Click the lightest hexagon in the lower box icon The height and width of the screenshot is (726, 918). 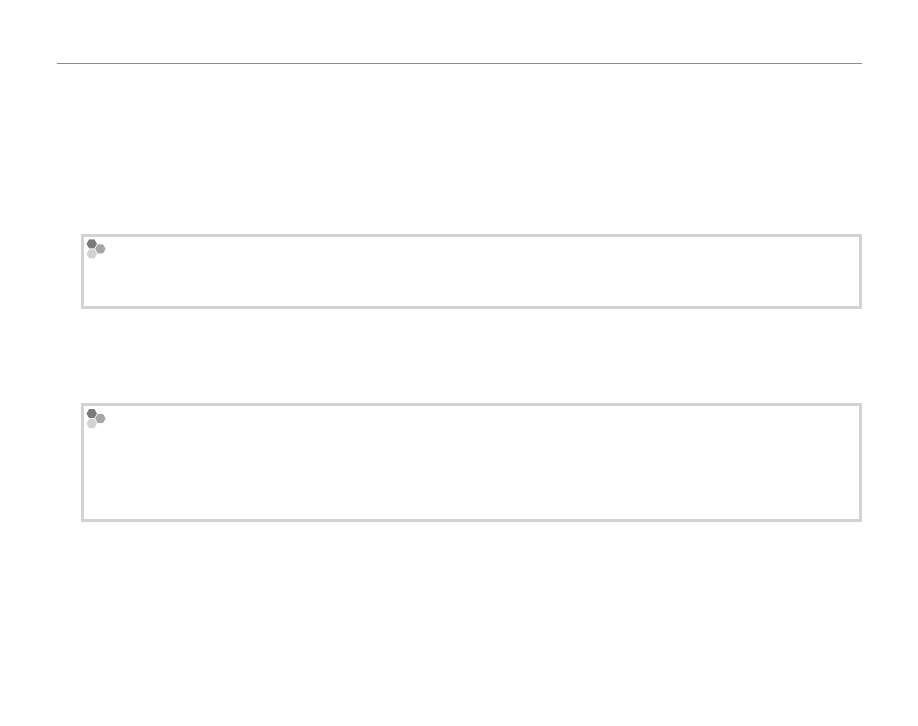pos(91,423)
